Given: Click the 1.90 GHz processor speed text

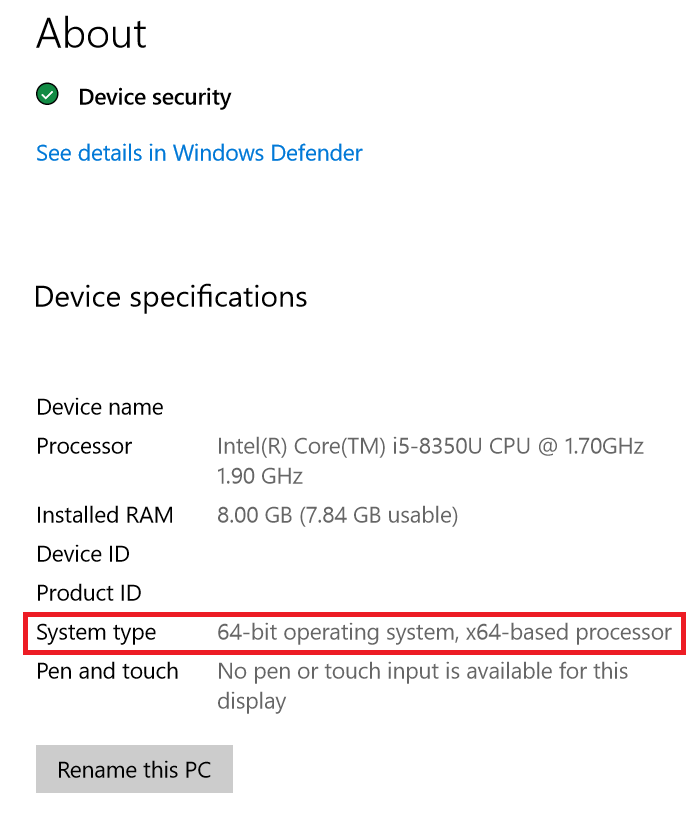Looking at the screenshot, I should pyautogui.click(x=260, y=476).
